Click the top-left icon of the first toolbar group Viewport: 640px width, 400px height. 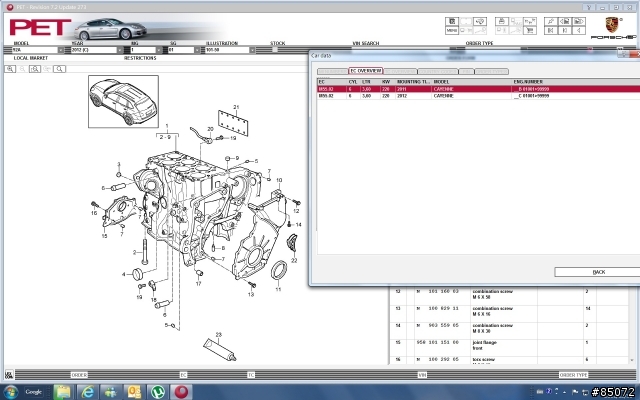451,21
